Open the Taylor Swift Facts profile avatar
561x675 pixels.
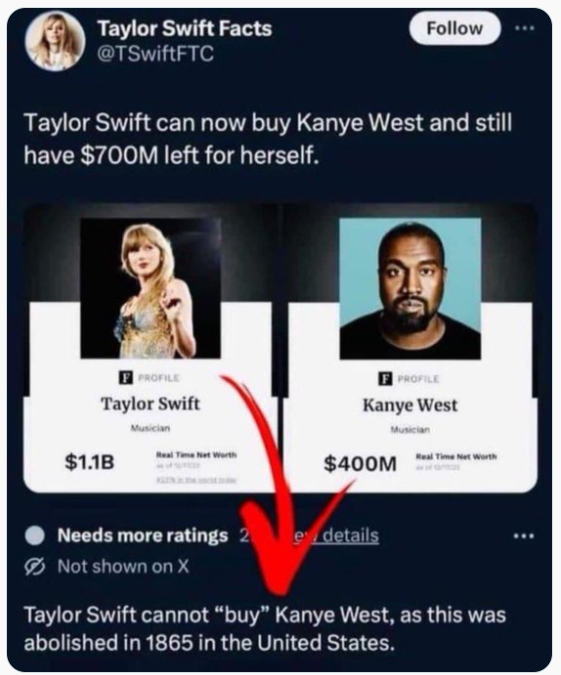click(x=55, y=40)
